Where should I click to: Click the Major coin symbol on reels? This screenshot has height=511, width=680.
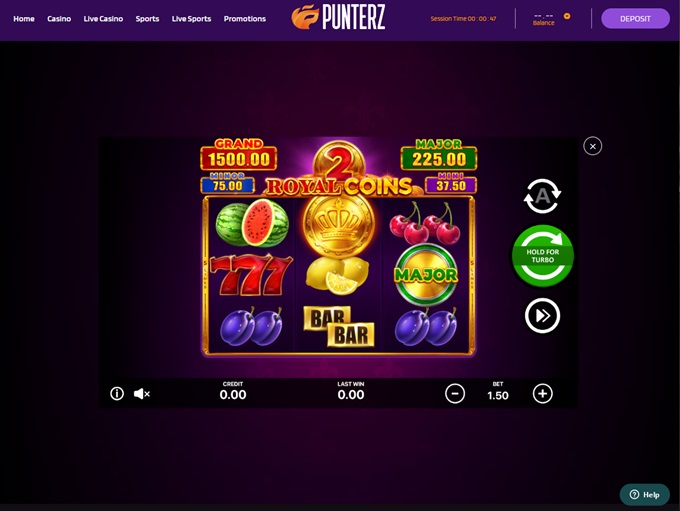[426, 274]
